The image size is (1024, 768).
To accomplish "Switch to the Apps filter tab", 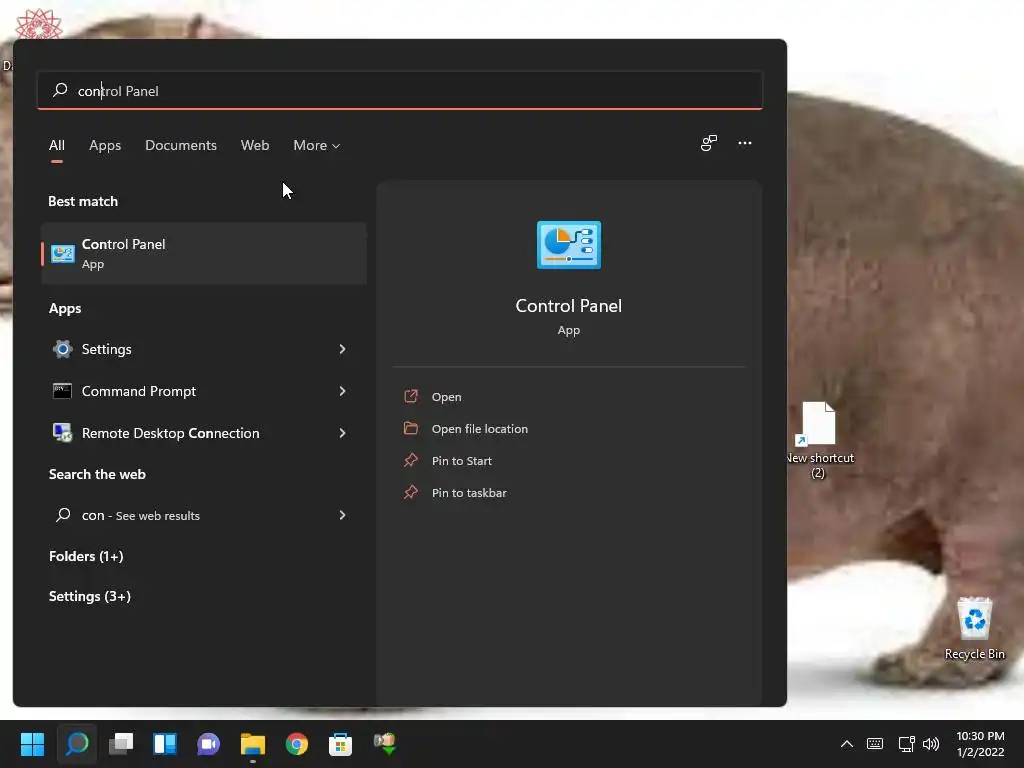I will 105,145.
